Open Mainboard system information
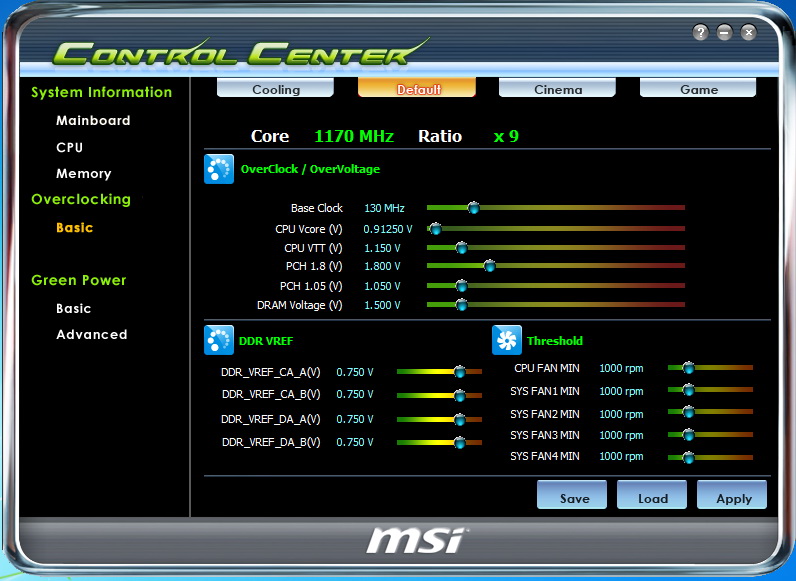The image size is (796, 581). [93, 120]
